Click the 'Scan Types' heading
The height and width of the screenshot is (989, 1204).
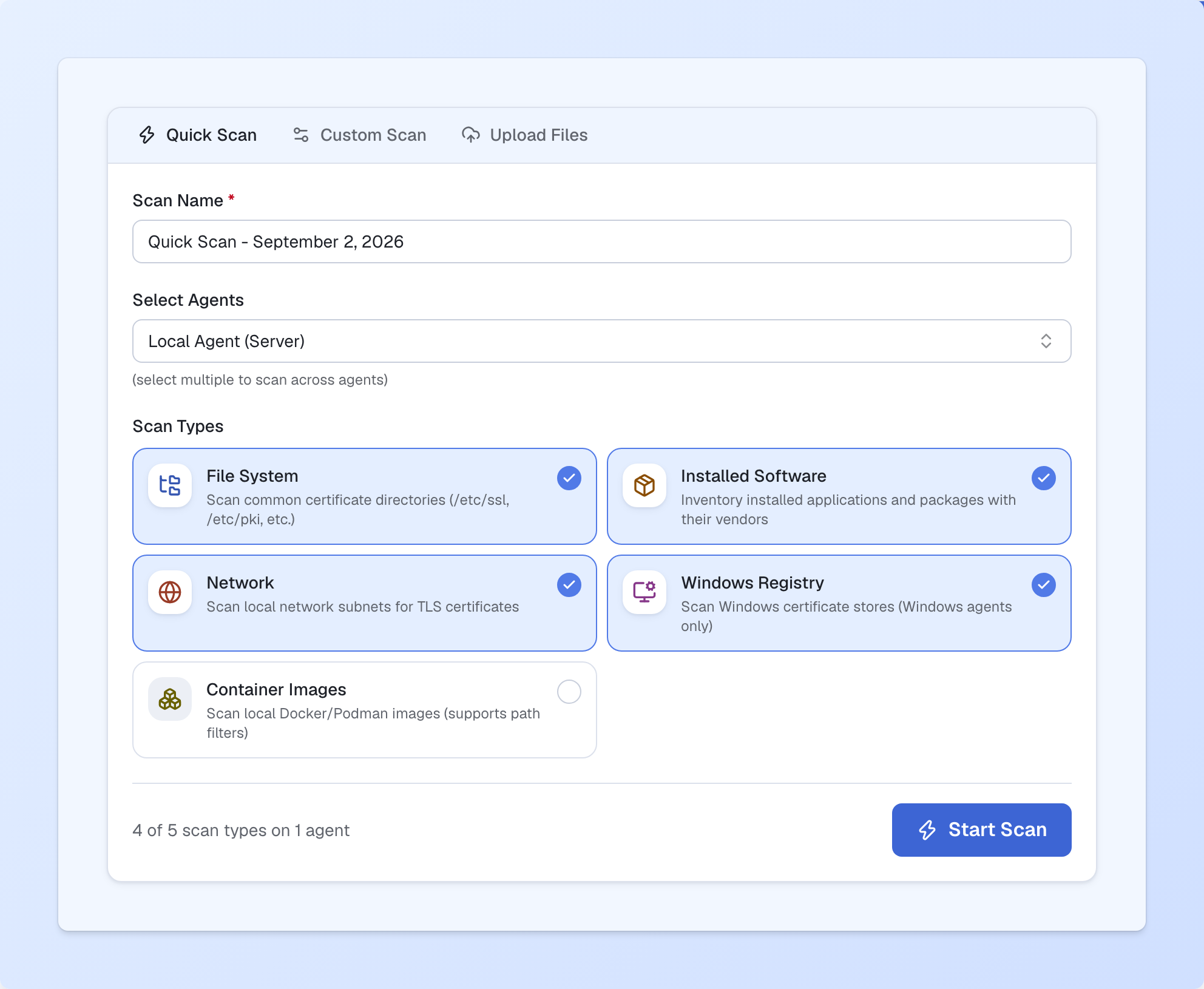(178, 426)
